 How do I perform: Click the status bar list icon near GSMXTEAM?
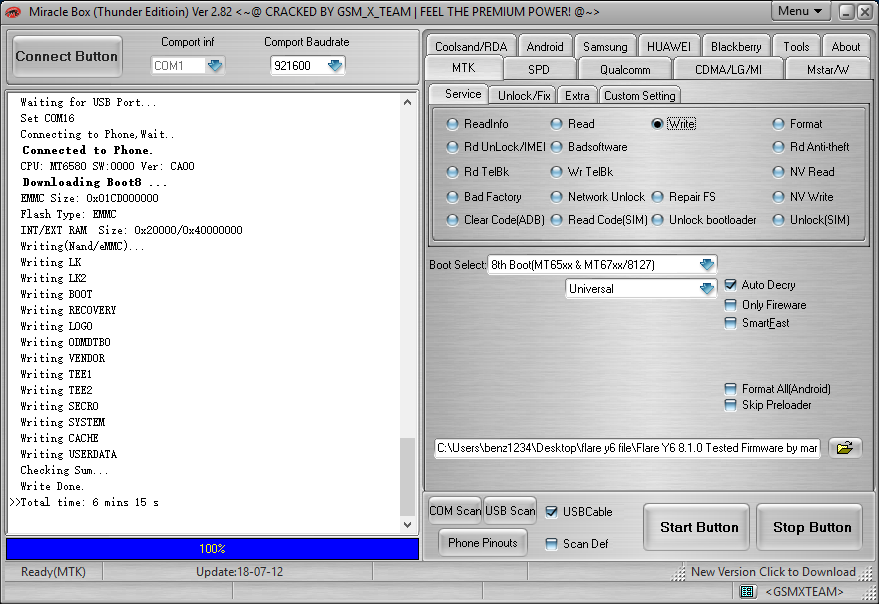click(747, 591)
